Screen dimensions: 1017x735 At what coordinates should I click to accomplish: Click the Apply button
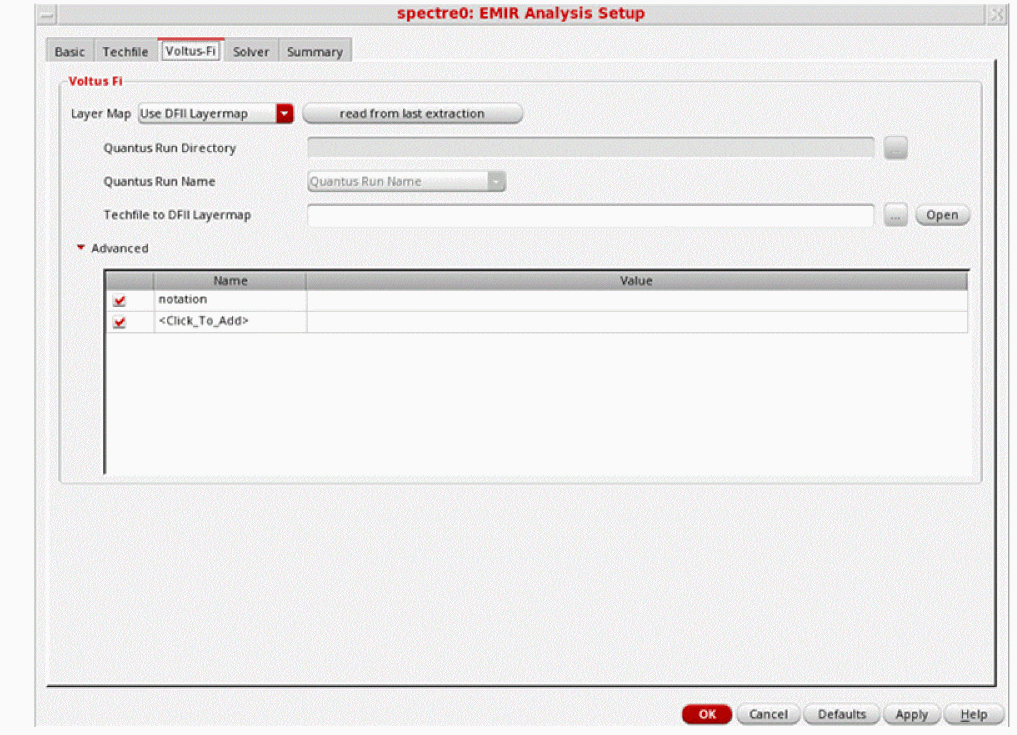911,714
